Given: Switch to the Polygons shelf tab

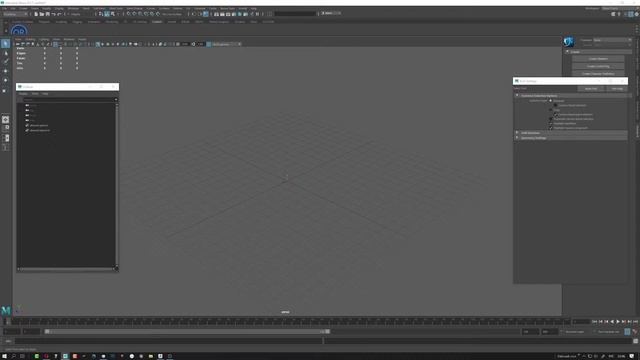Looking at the screenshot, I should point(44,22).
